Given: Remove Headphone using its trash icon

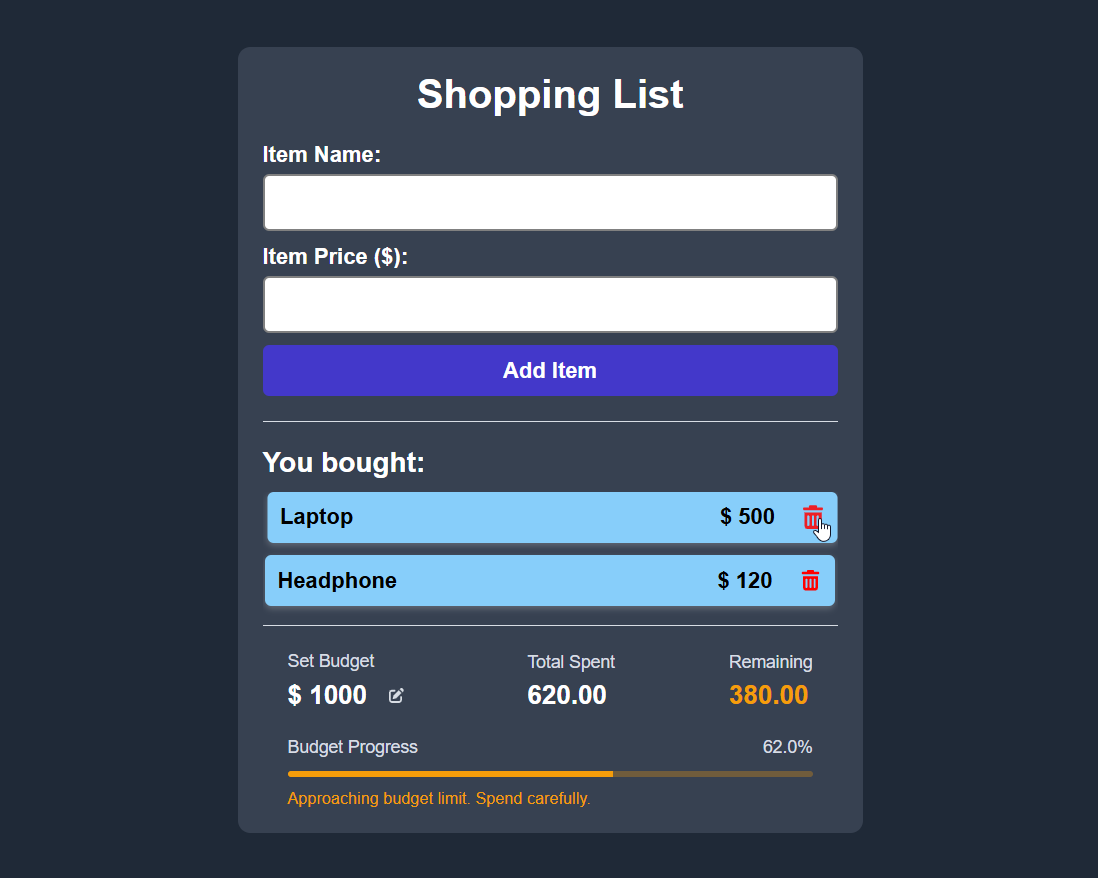Looking at the screenshot, I should coord(810,580).
